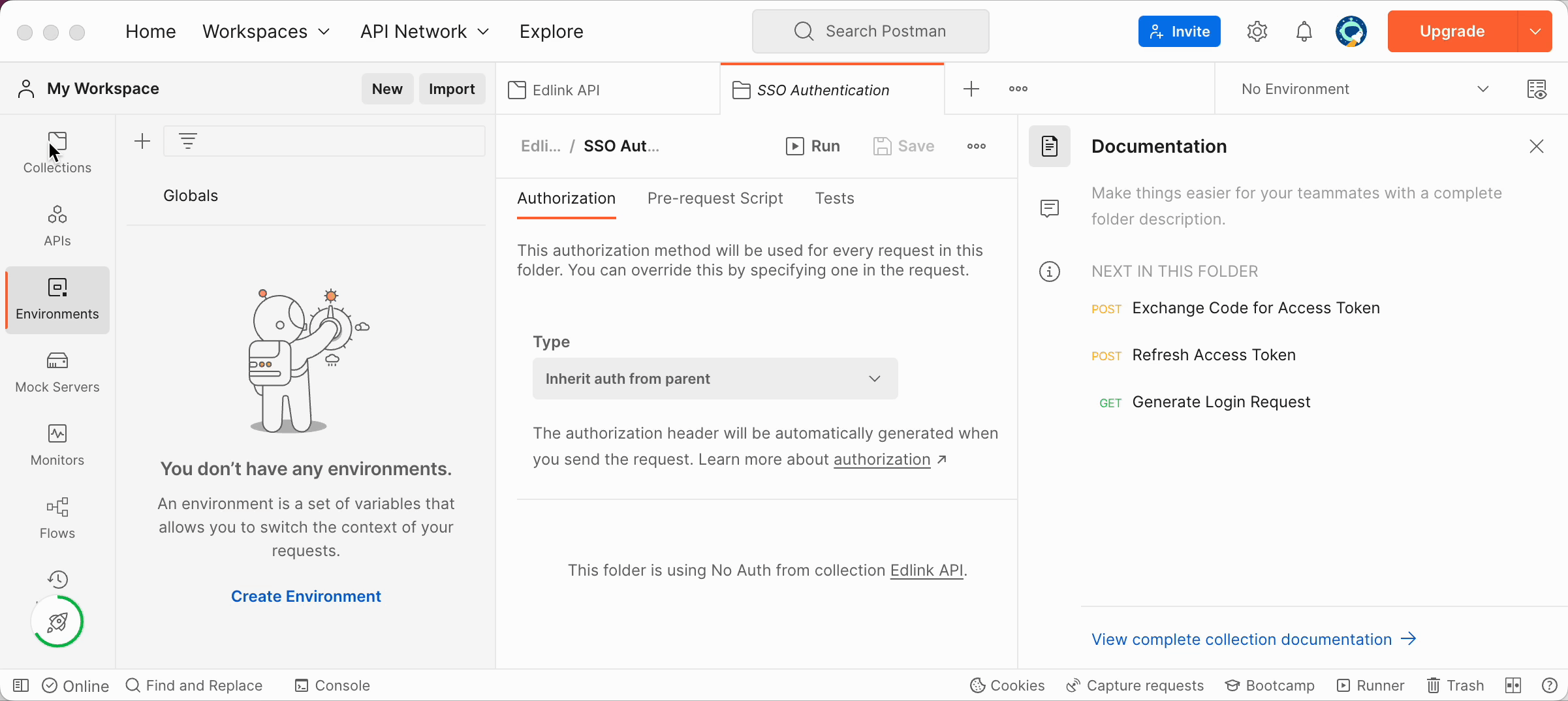1568x701 pixels.
Task: Open a new tab with plus icon
Action: [x=971, y=89]
